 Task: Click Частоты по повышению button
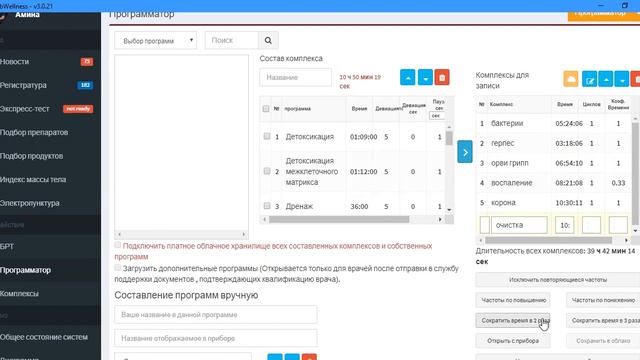tap(513, 300)
